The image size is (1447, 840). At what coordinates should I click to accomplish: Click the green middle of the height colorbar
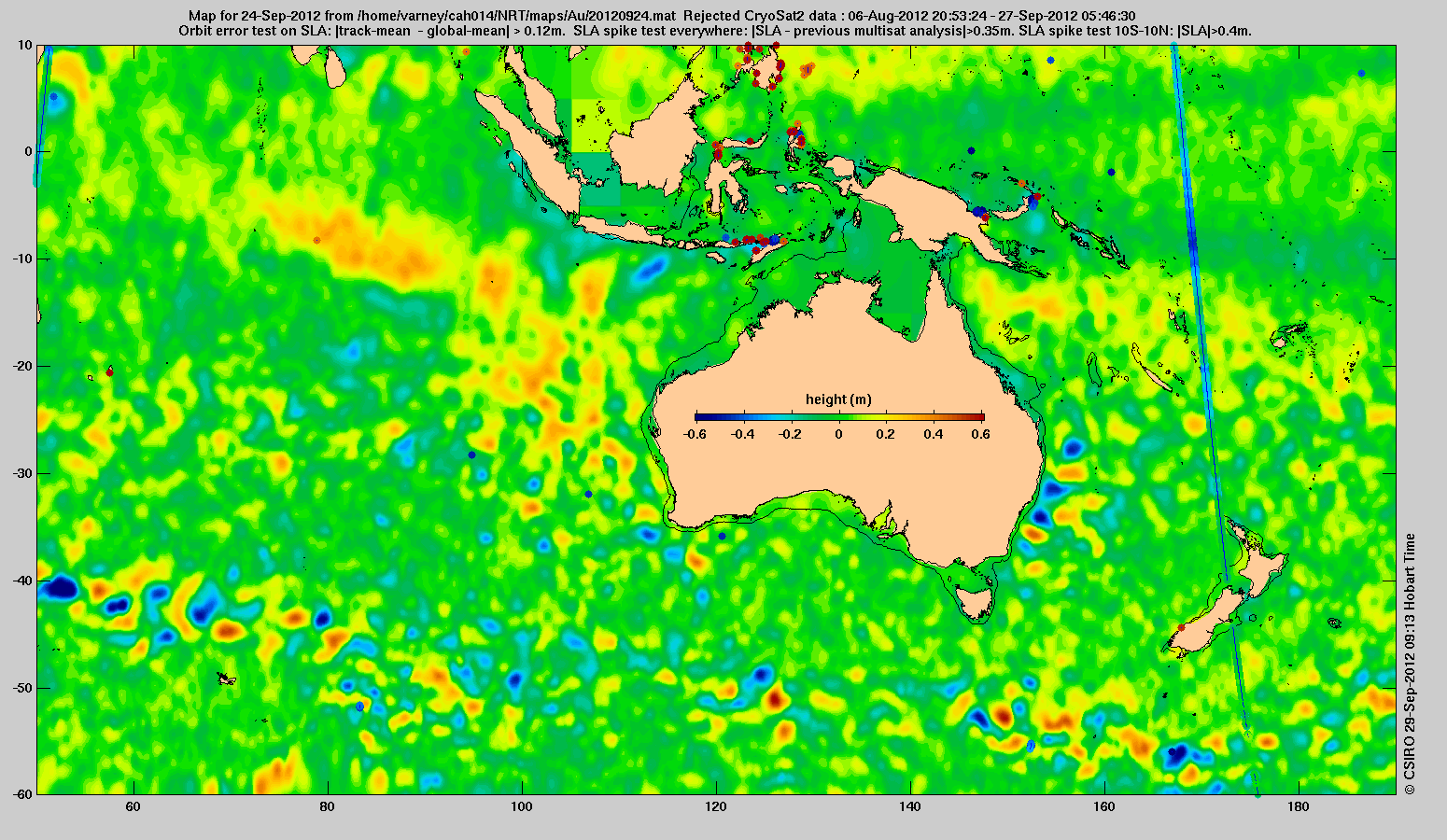pyautogui.click(x=839, y=416)
